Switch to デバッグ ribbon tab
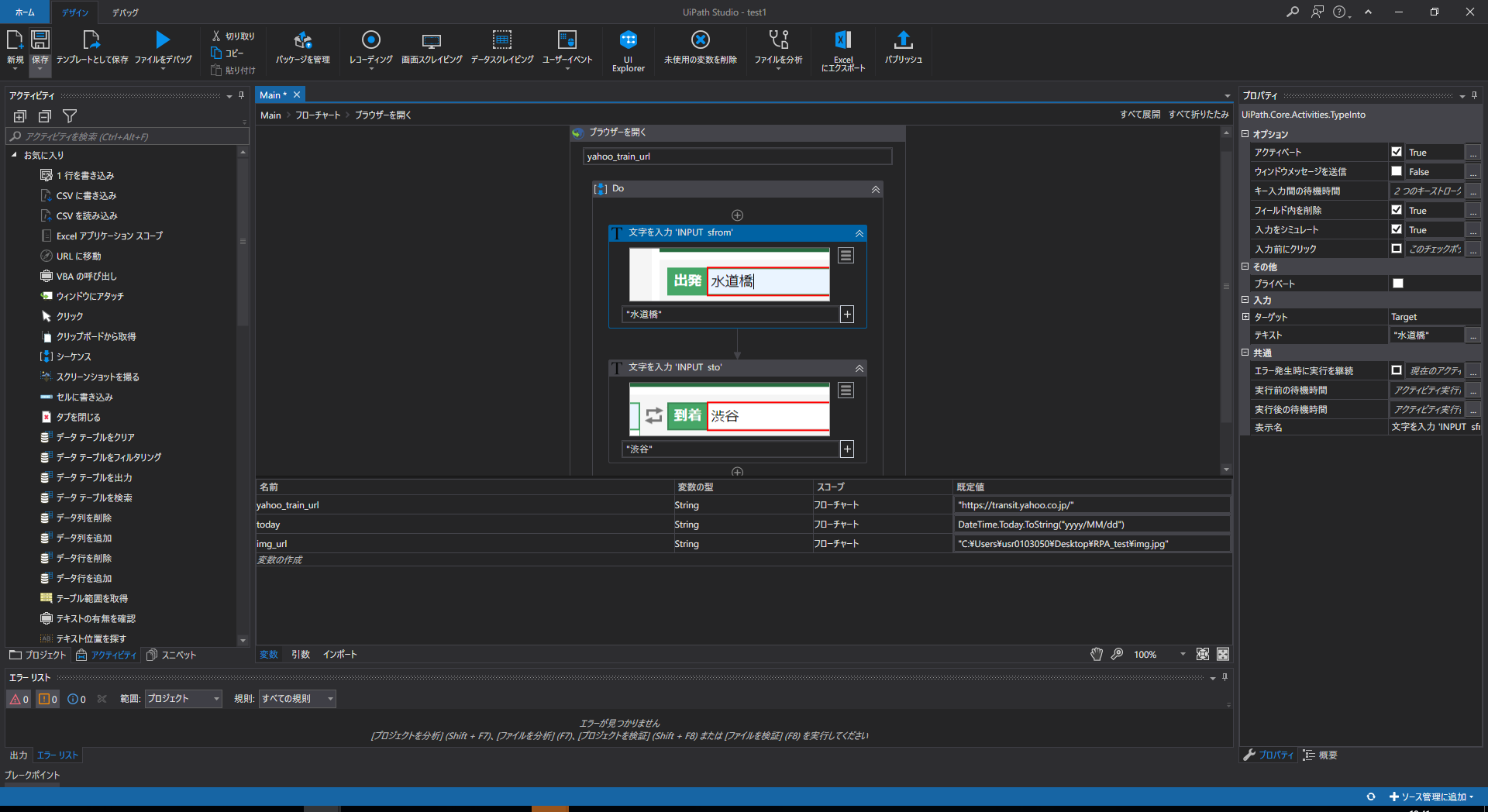Screen dimensions: 1488x812 click(x=126, y=12)
